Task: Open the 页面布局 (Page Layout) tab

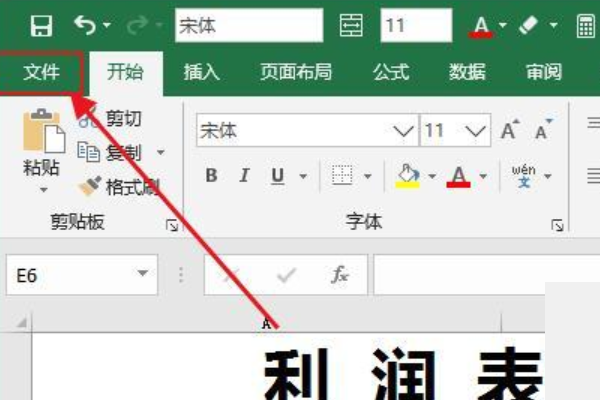Action: pyautogui.click(x=295, y=72)
